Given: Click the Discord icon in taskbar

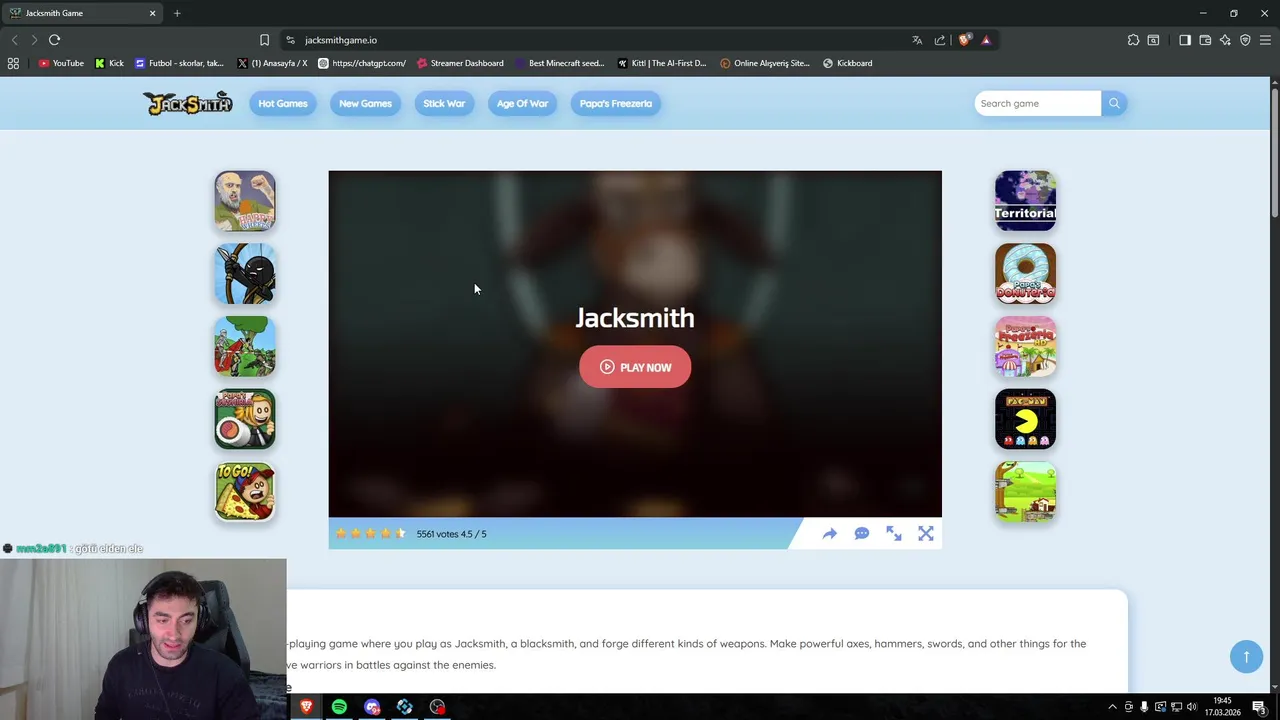Looking at the screenshot, I should tap(372, 707).
